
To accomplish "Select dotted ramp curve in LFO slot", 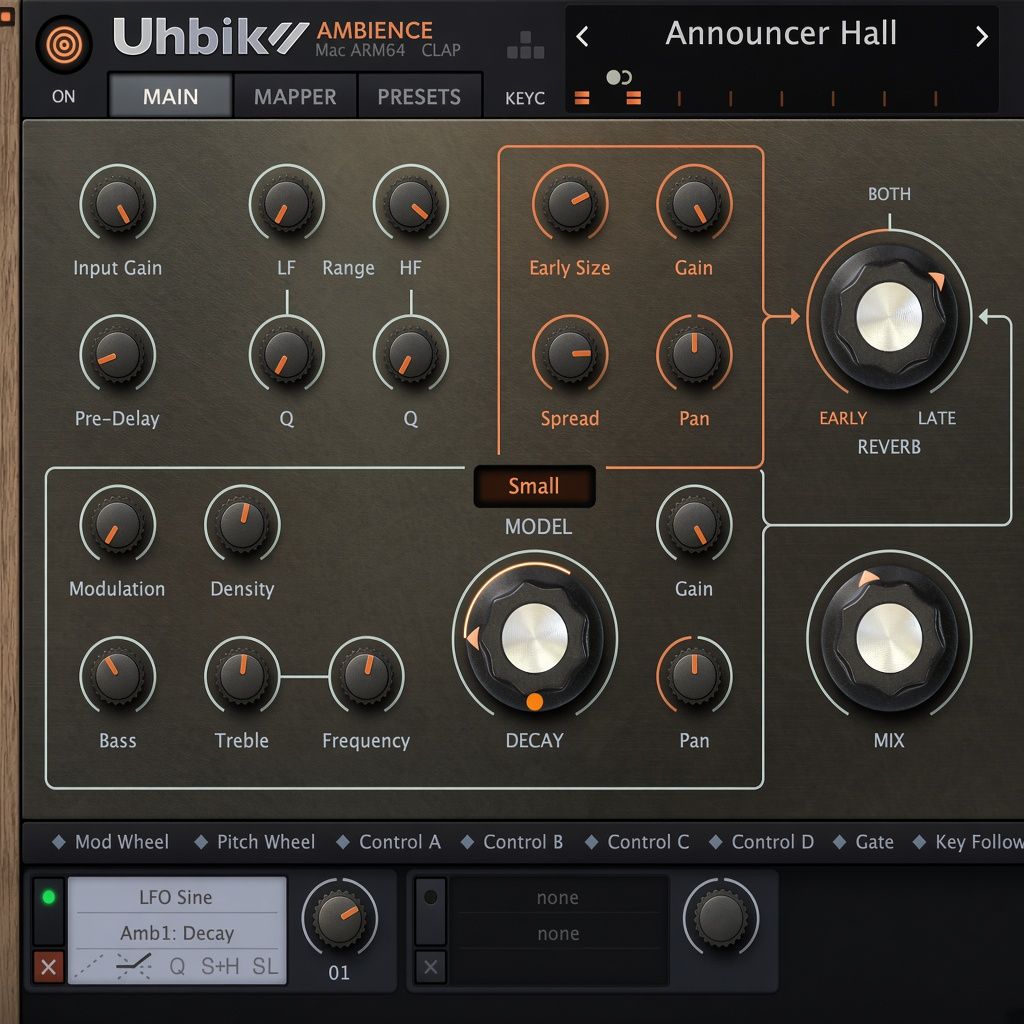I will 89,966.
